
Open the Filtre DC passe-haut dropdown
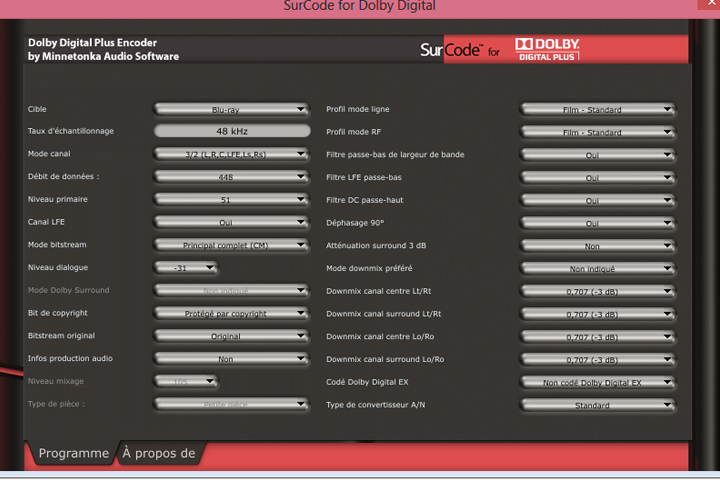(598, 200)
